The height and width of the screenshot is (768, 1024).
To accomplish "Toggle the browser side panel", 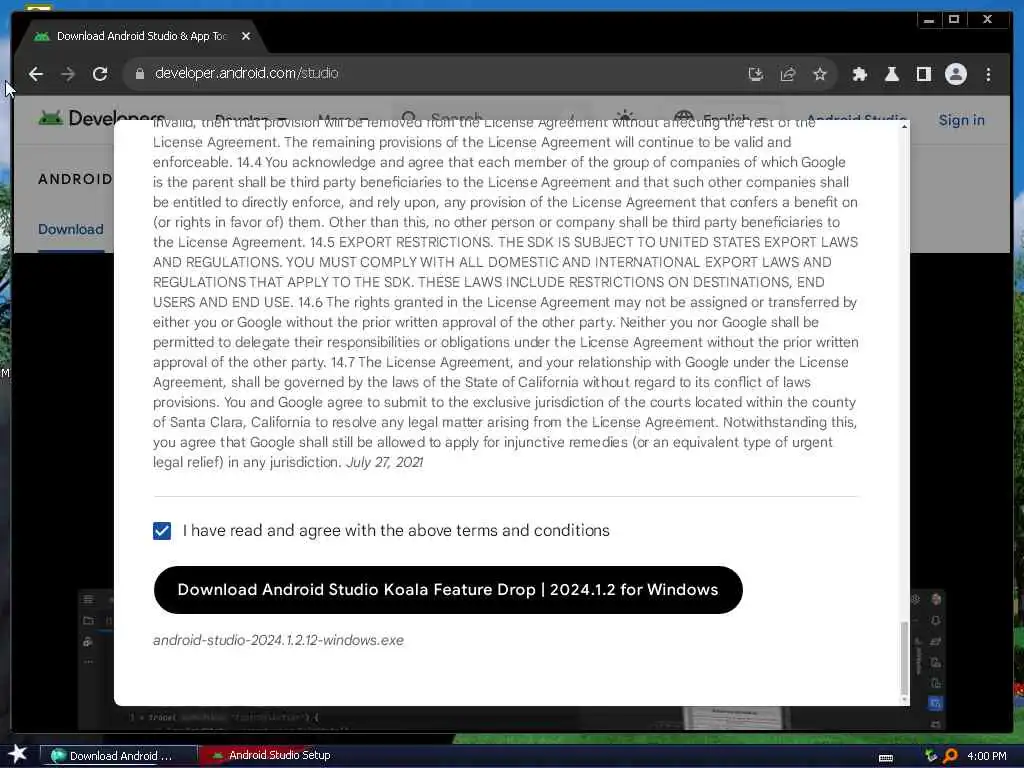I will point(923,74).
